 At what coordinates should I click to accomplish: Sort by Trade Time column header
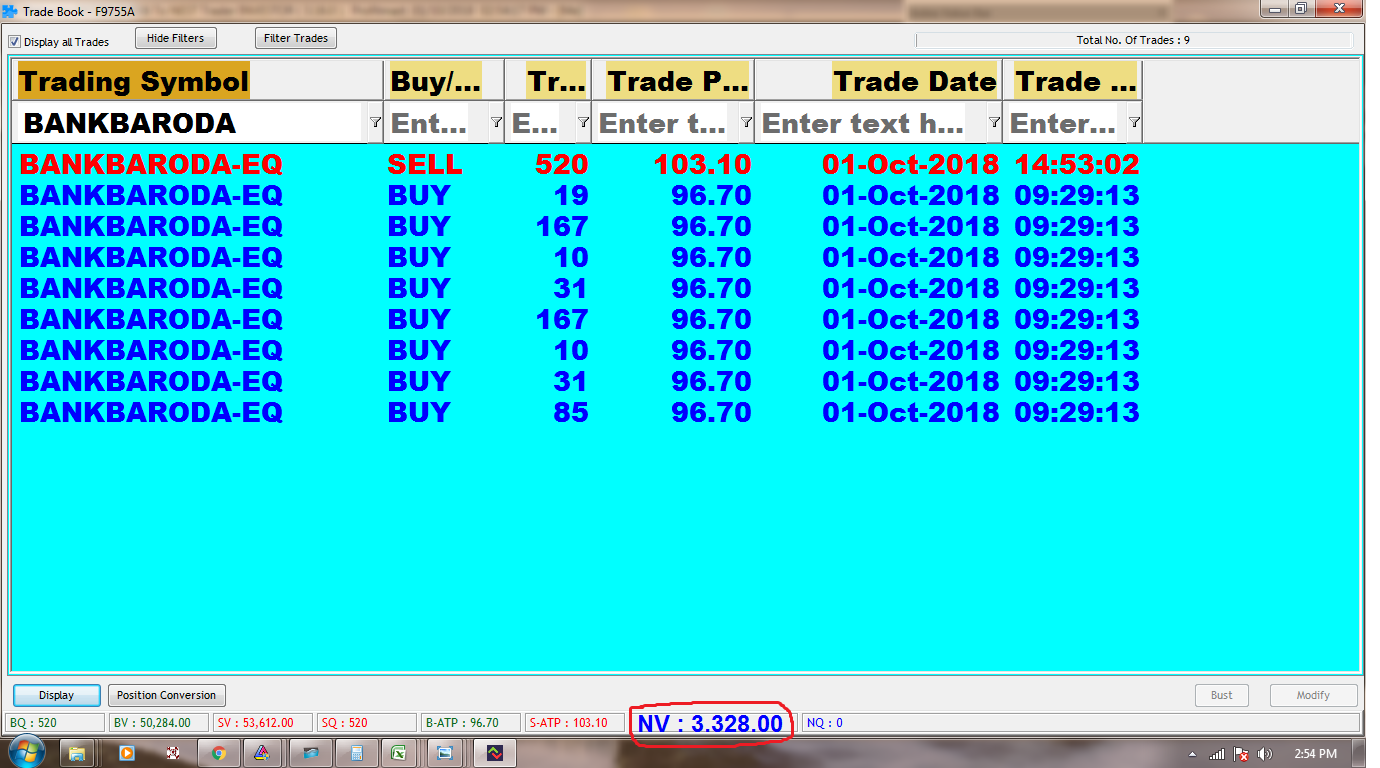(1074, 81)
